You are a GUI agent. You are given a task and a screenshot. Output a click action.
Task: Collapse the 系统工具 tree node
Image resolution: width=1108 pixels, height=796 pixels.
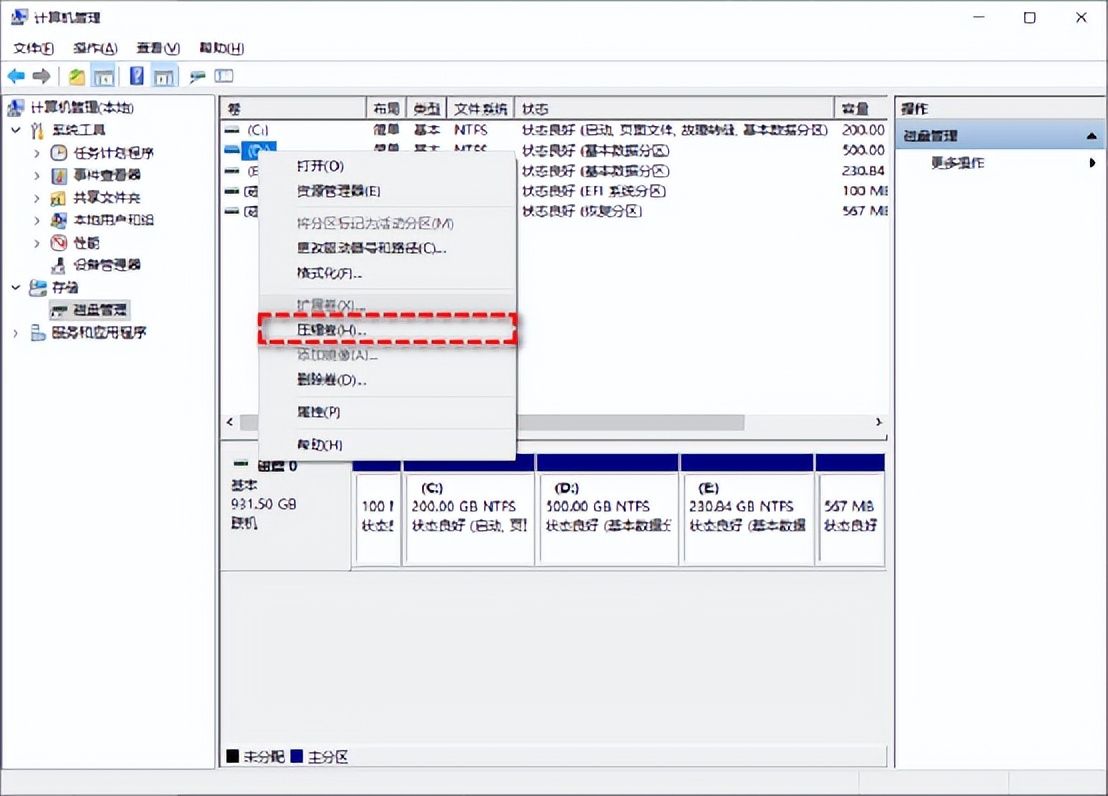tap(15, 130)
